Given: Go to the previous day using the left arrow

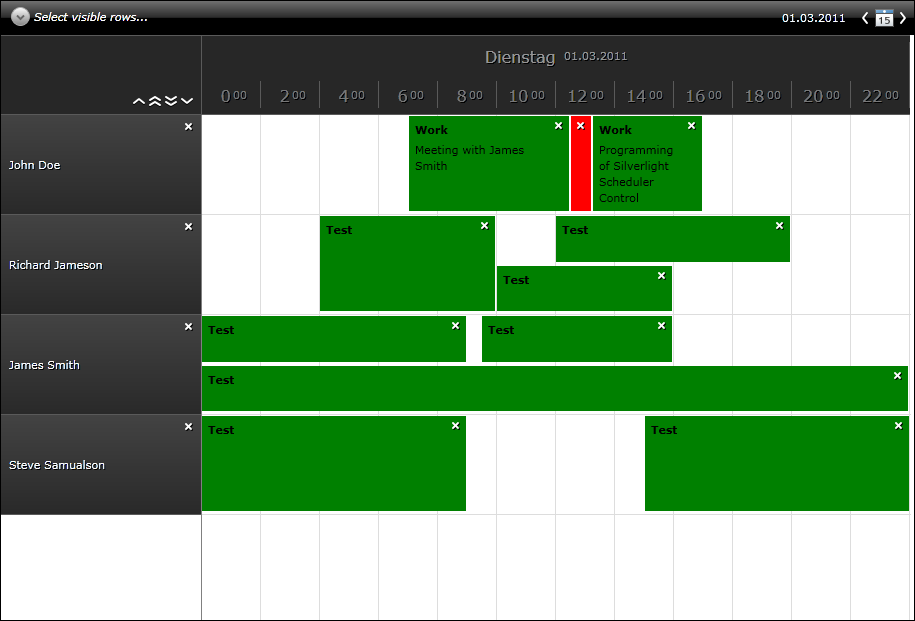Looking at the screenshot, I should point(866,18).
